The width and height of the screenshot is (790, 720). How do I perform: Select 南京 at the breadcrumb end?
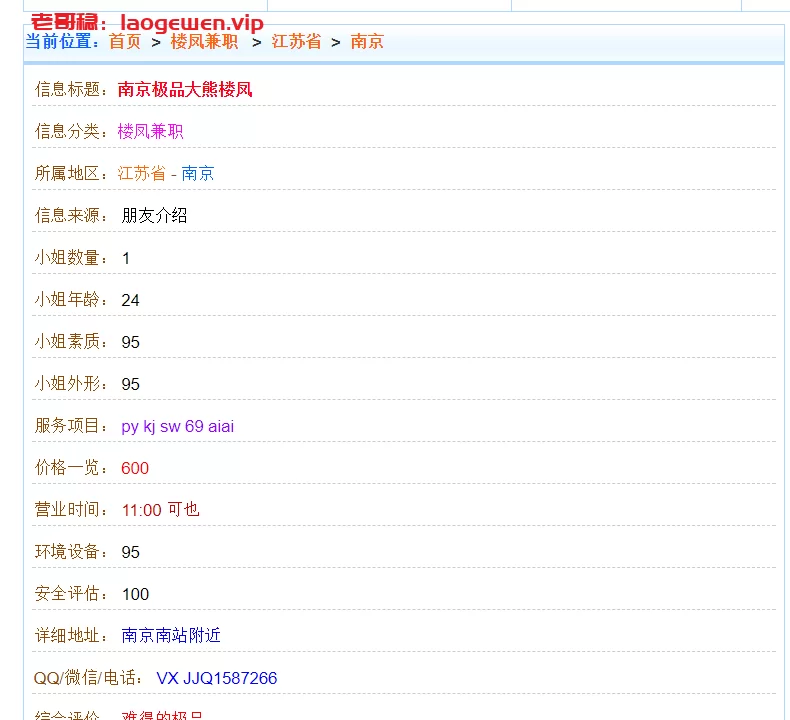[x=367, y=42]
